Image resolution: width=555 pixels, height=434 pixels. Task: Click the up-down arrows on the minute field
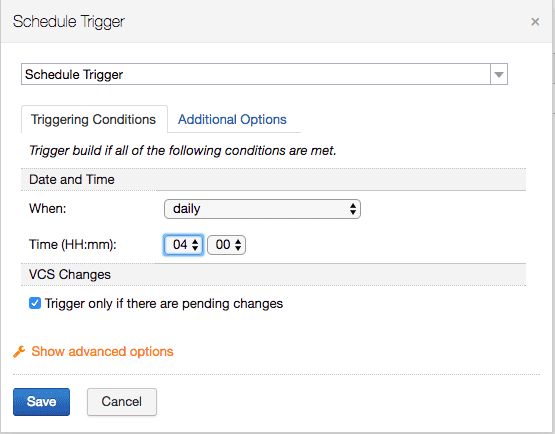(x=238, y=245)
